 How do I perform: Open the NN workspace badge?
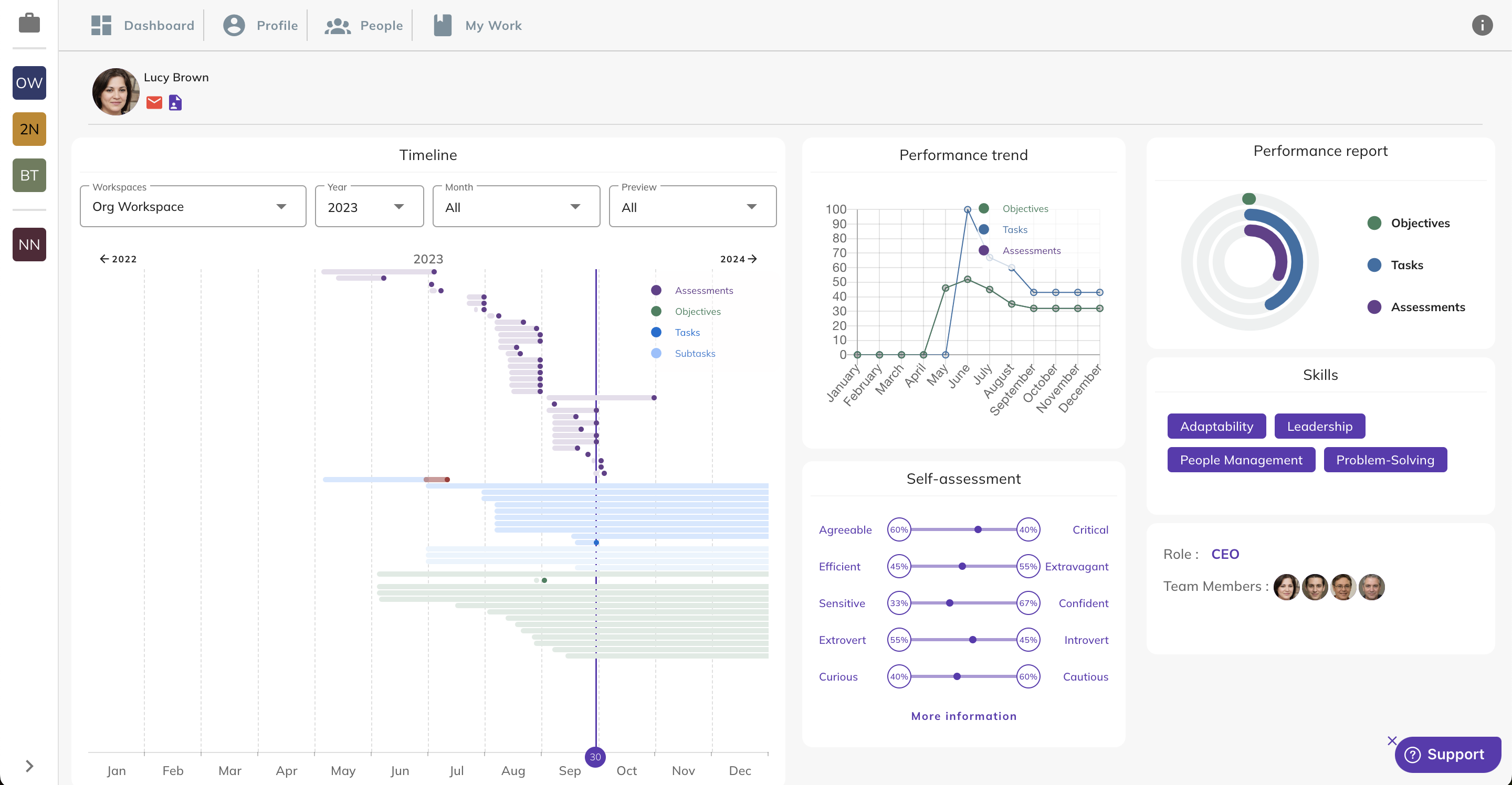coord(29,244)
